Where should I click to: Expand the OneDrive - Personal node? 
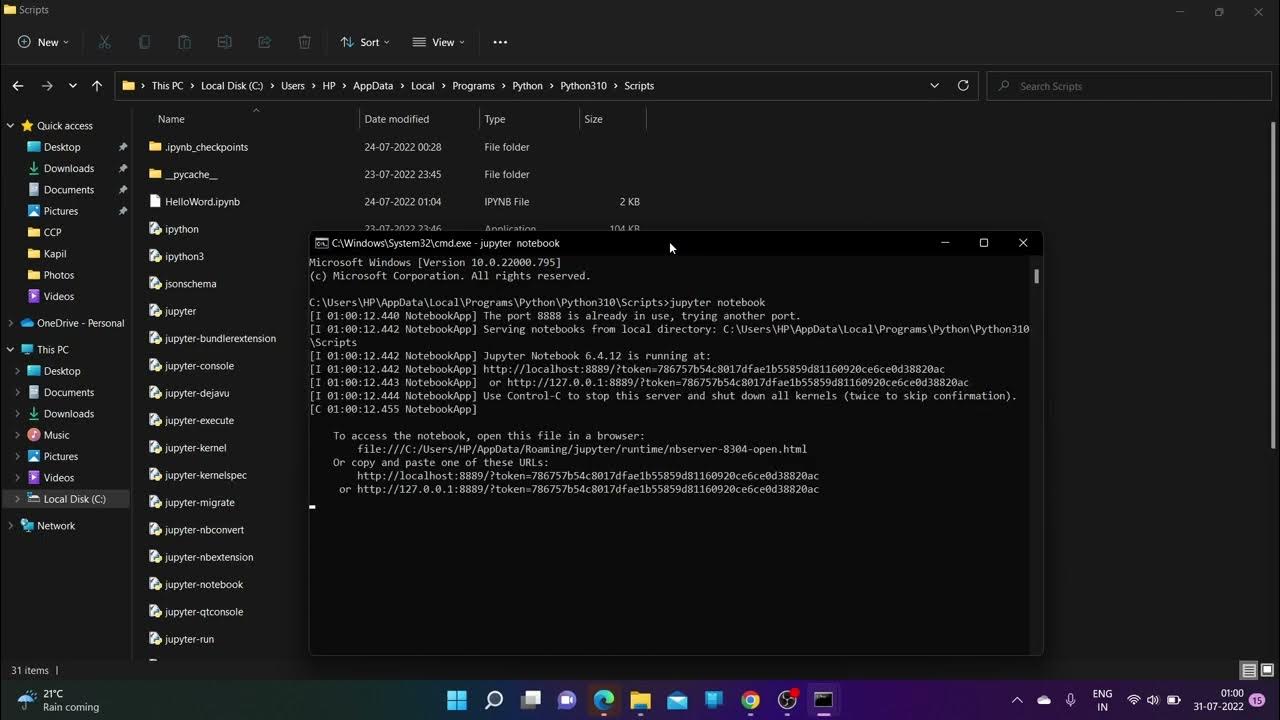tap(11, 323)
